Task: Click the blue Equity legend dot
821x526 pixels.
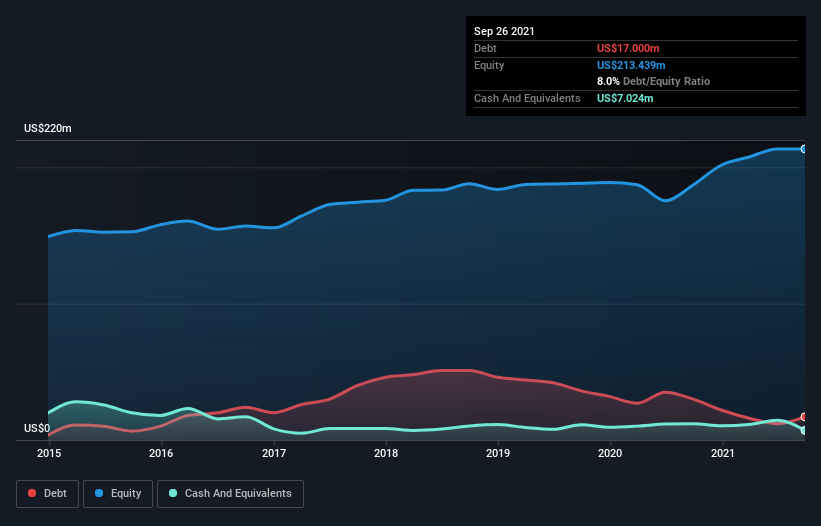Action: tap(99, 494)
